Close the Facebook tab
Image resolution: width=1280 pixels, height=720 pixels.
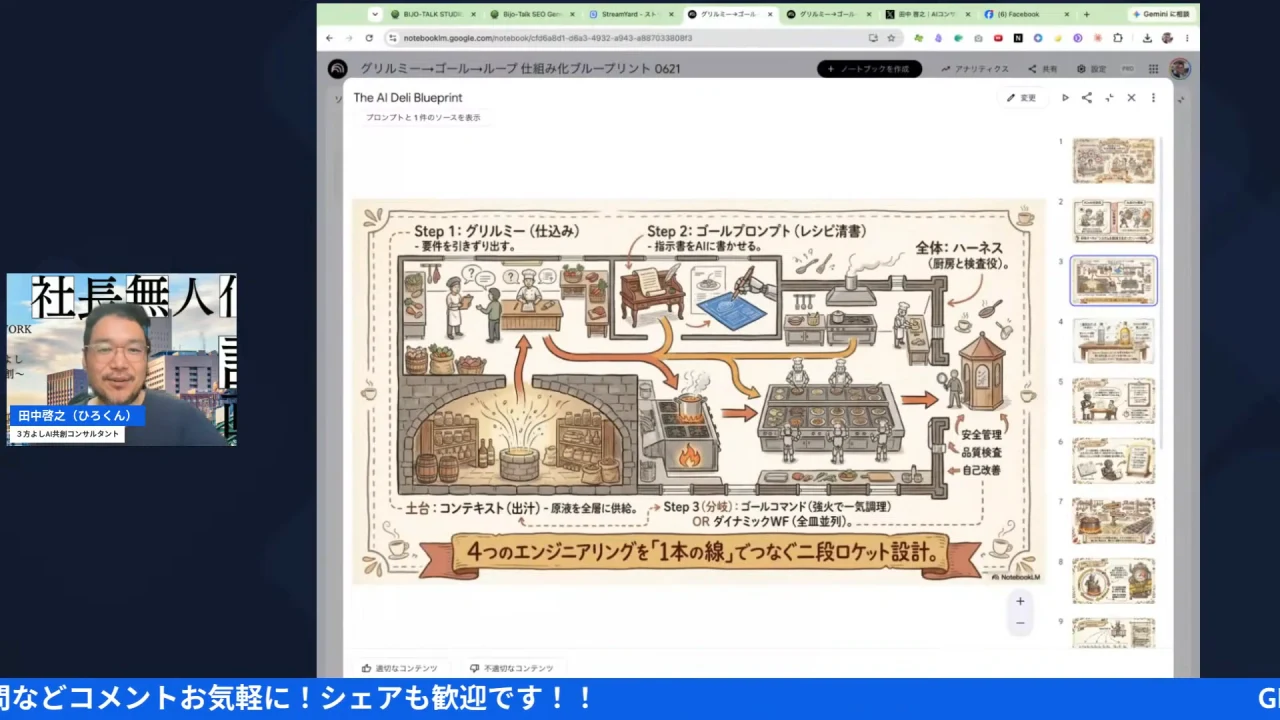(x=1067, y=14)
